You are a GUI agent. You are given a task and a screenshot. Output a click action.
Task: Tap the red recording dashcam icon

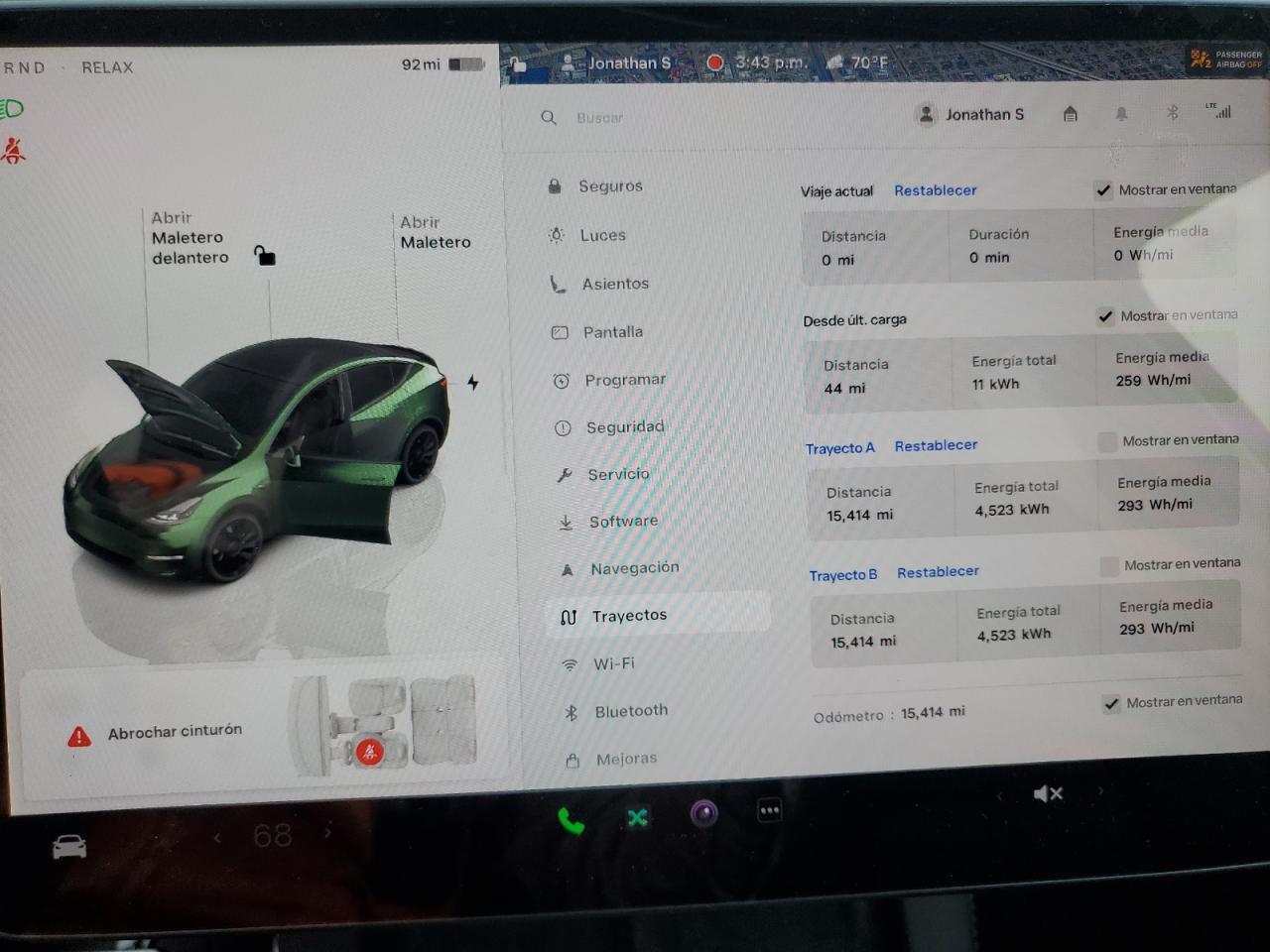point(714,62)
